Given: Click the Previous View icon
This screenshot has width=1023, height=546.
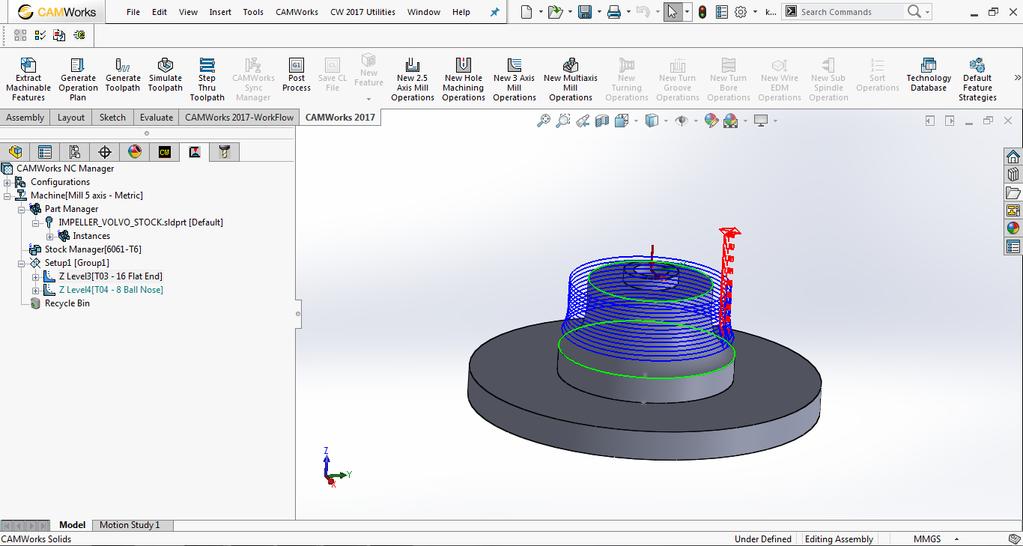Looking at the screenshot, I should [583, 121].
